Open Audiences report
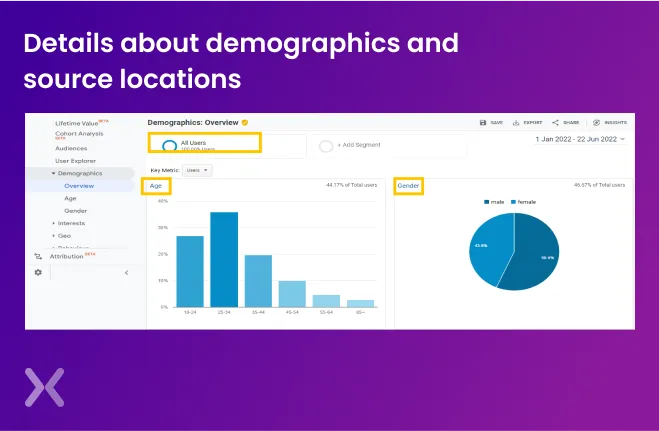 [71, 148]
